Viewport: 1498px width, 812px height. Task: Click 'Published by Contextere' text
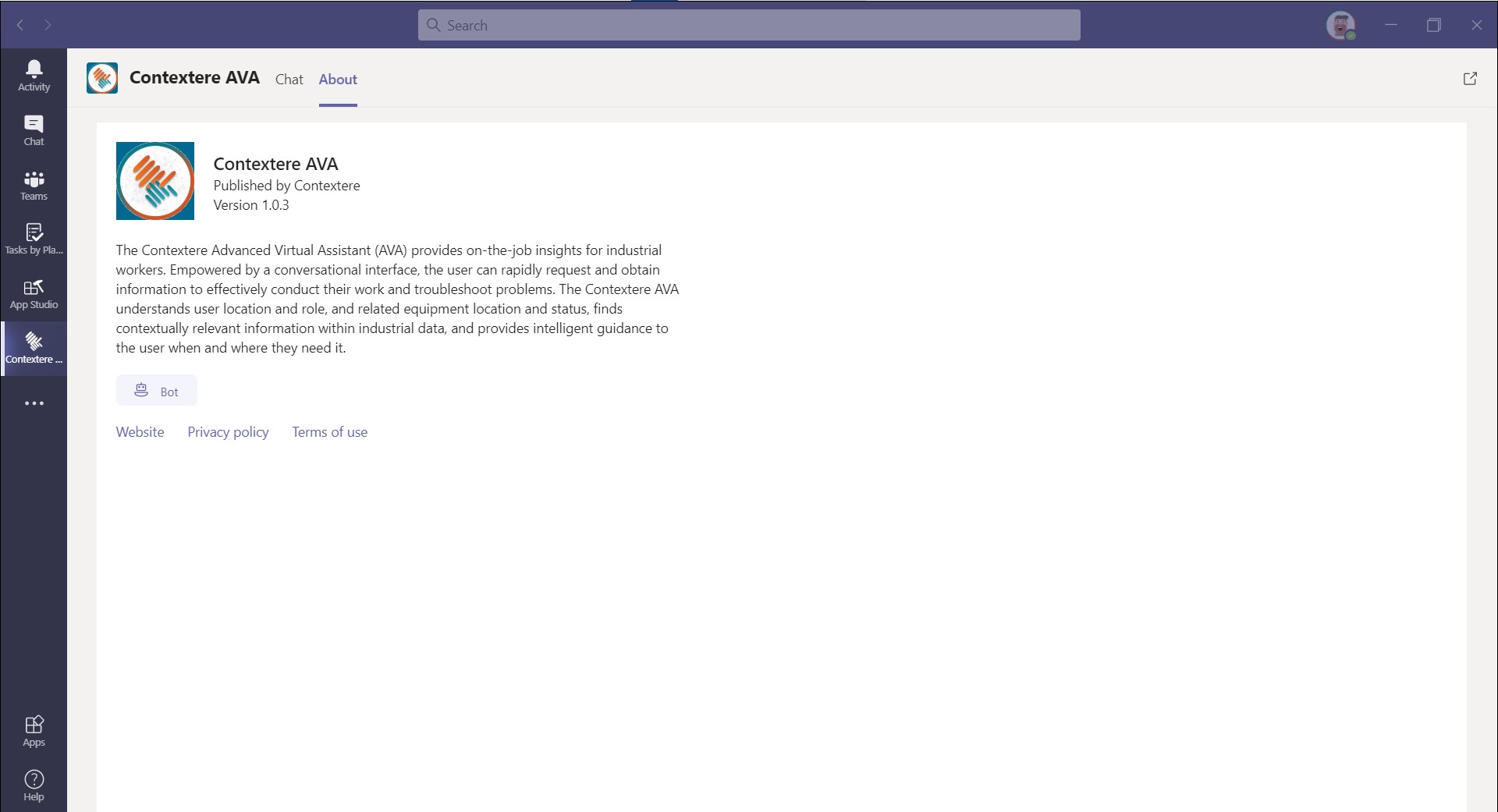coord(286,186)
